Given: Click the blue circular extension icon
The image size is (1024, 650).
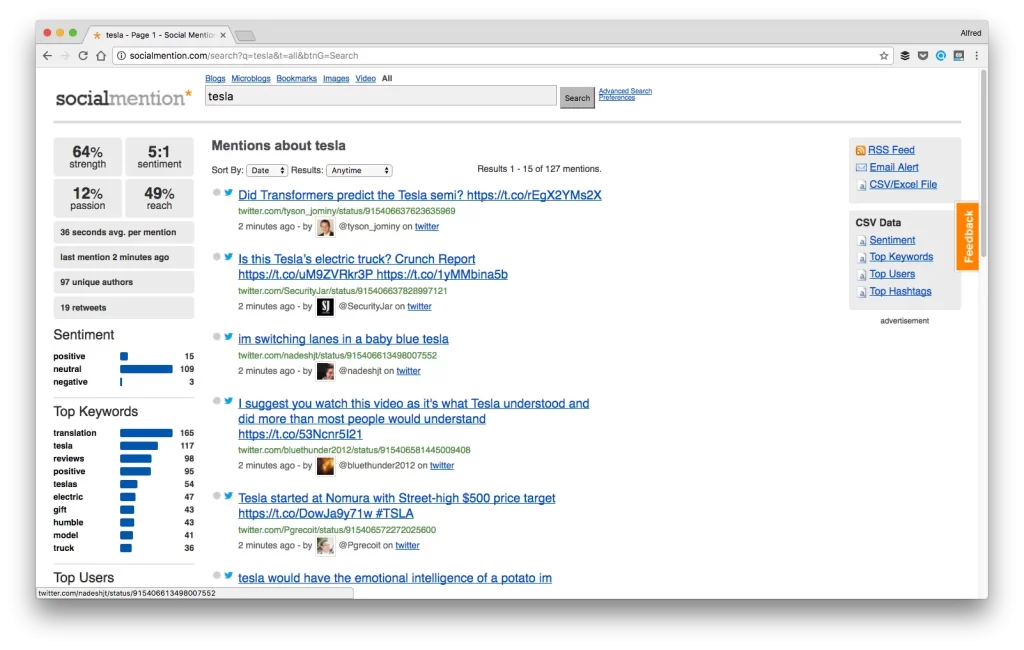Looking at the screenshot, I should [x=940, y=56].
